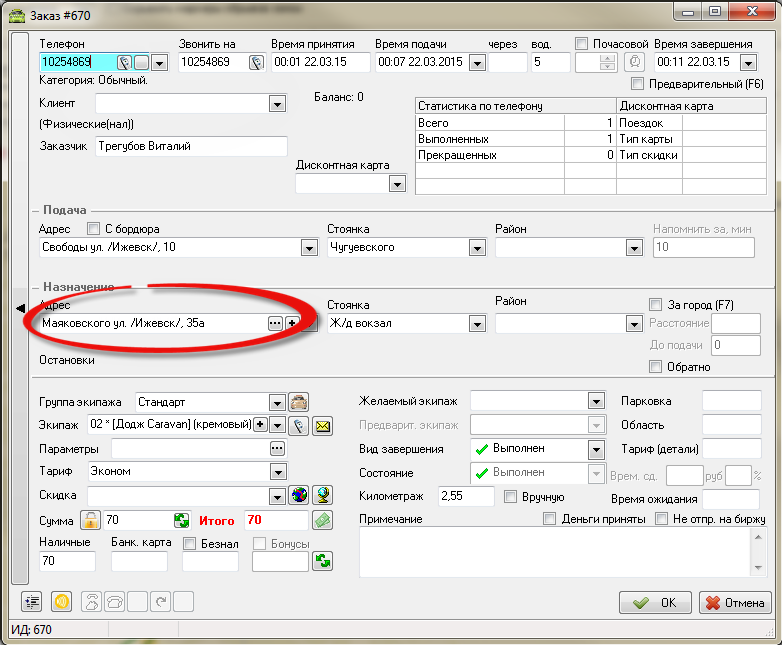The image size is (782, 645).
Task: Click the taxi car icon beside Группа экипажа
Action: click(x=298, y=402)
